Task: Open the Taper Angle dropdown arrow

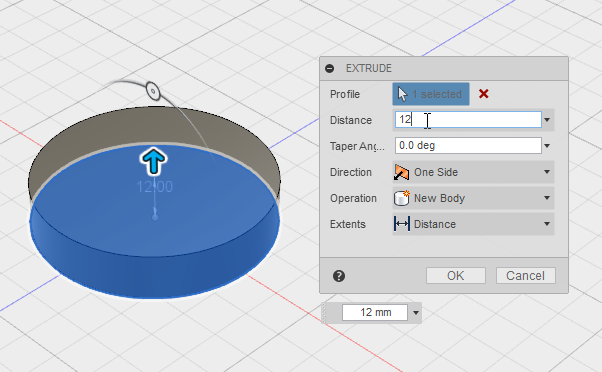Action: pos(547,146)
